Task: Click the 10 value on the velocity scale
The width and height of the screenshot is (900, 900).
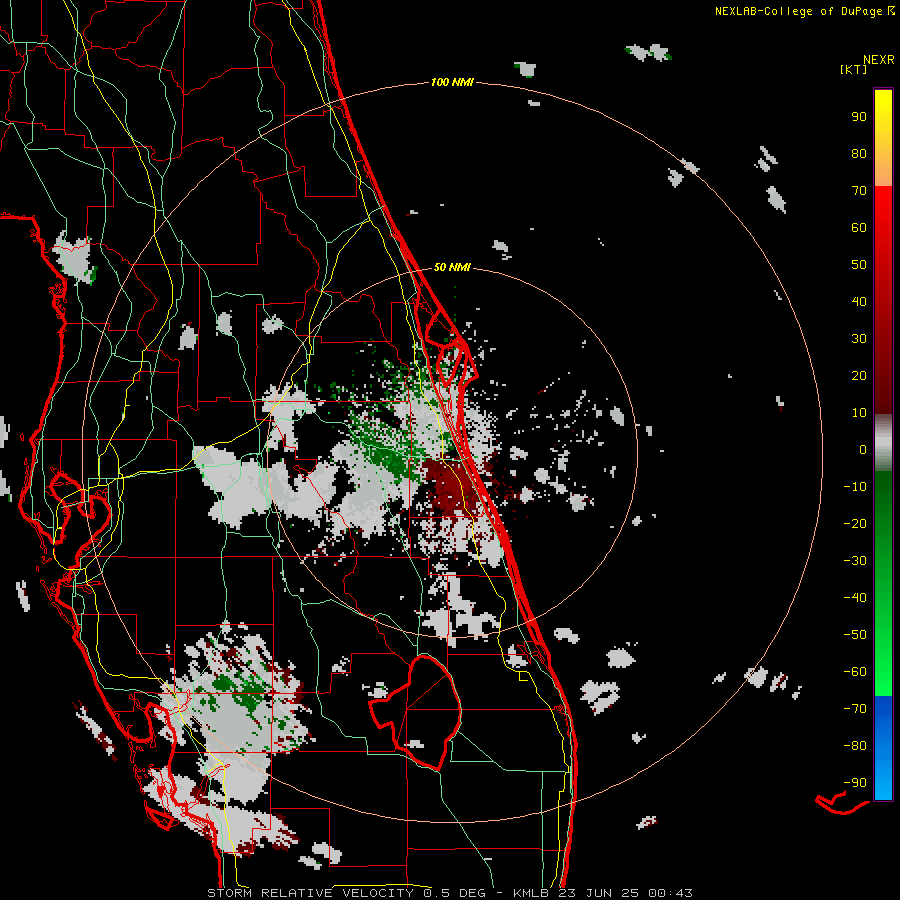Action: [x=859, y=413]
